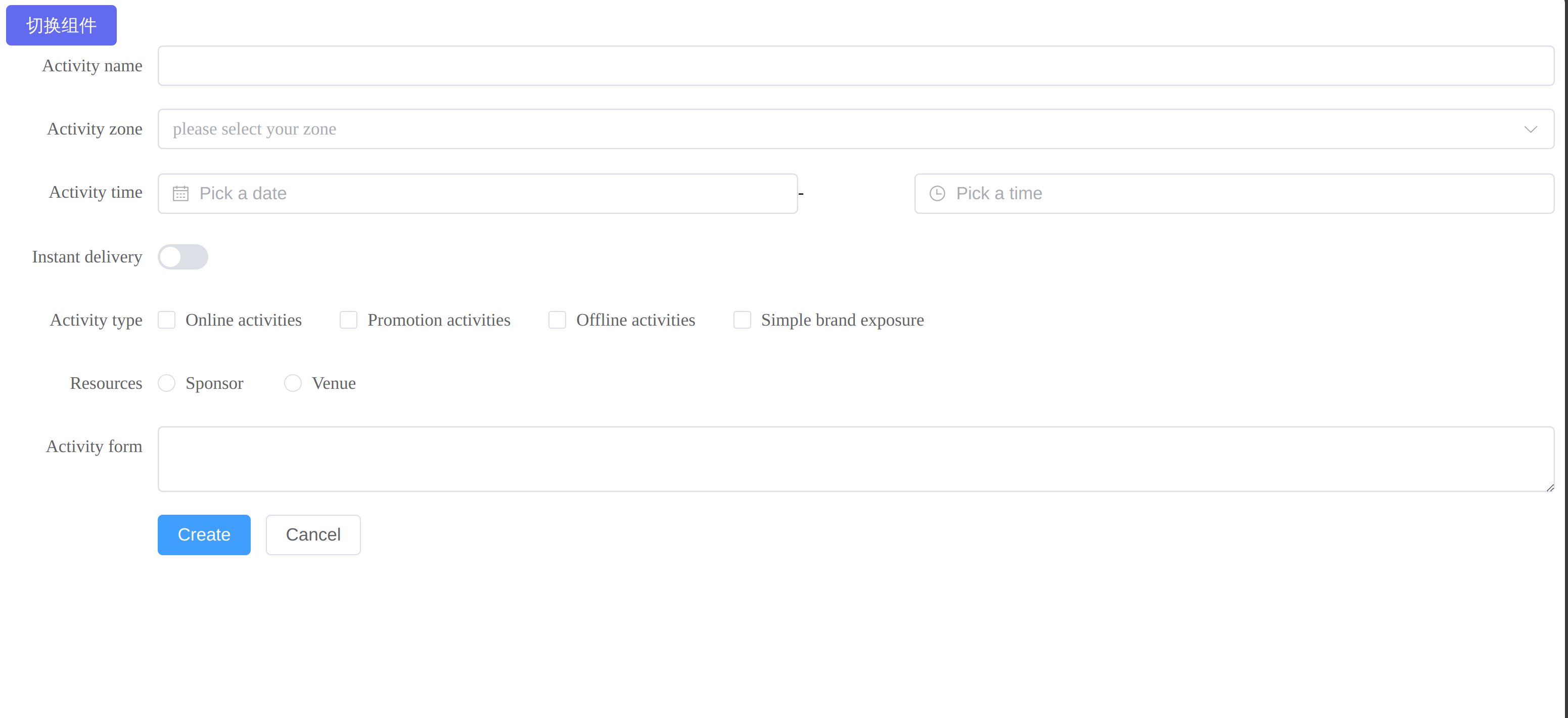Click the Instant delivery label text
Viewport: 1568px width, 718px height.
tap(87, 257)
